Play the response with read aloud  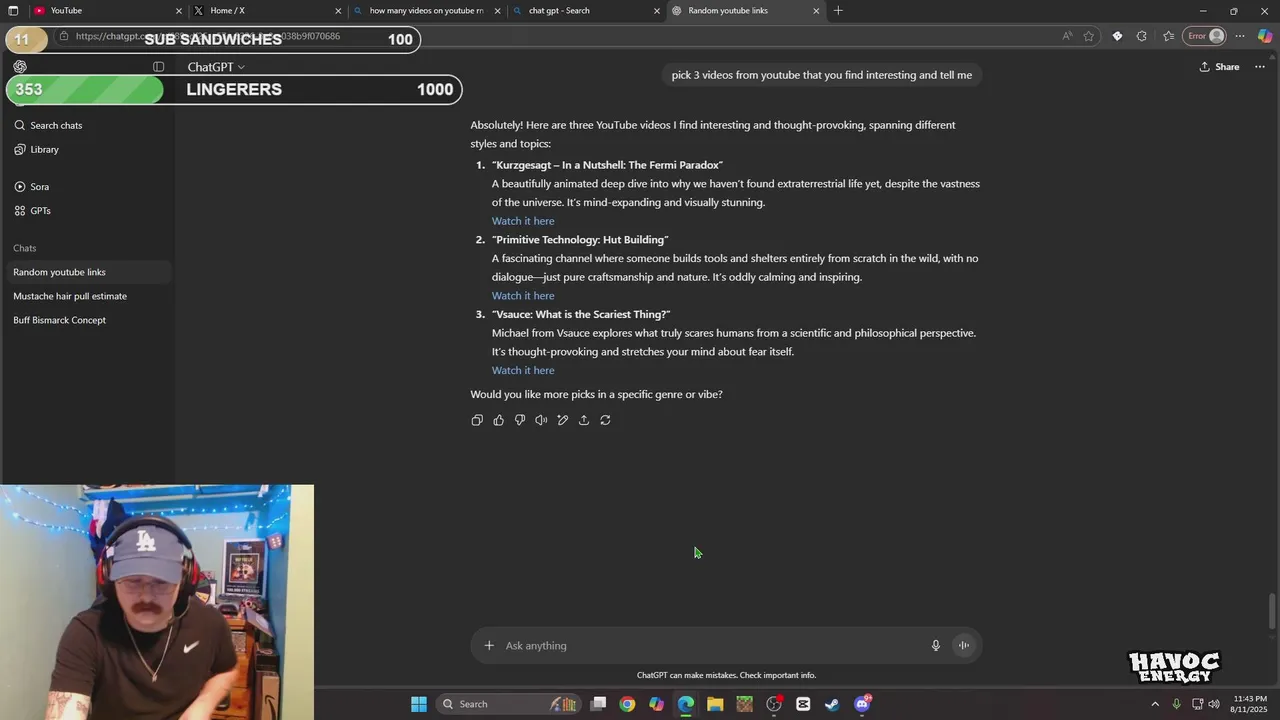pos(541,420)
